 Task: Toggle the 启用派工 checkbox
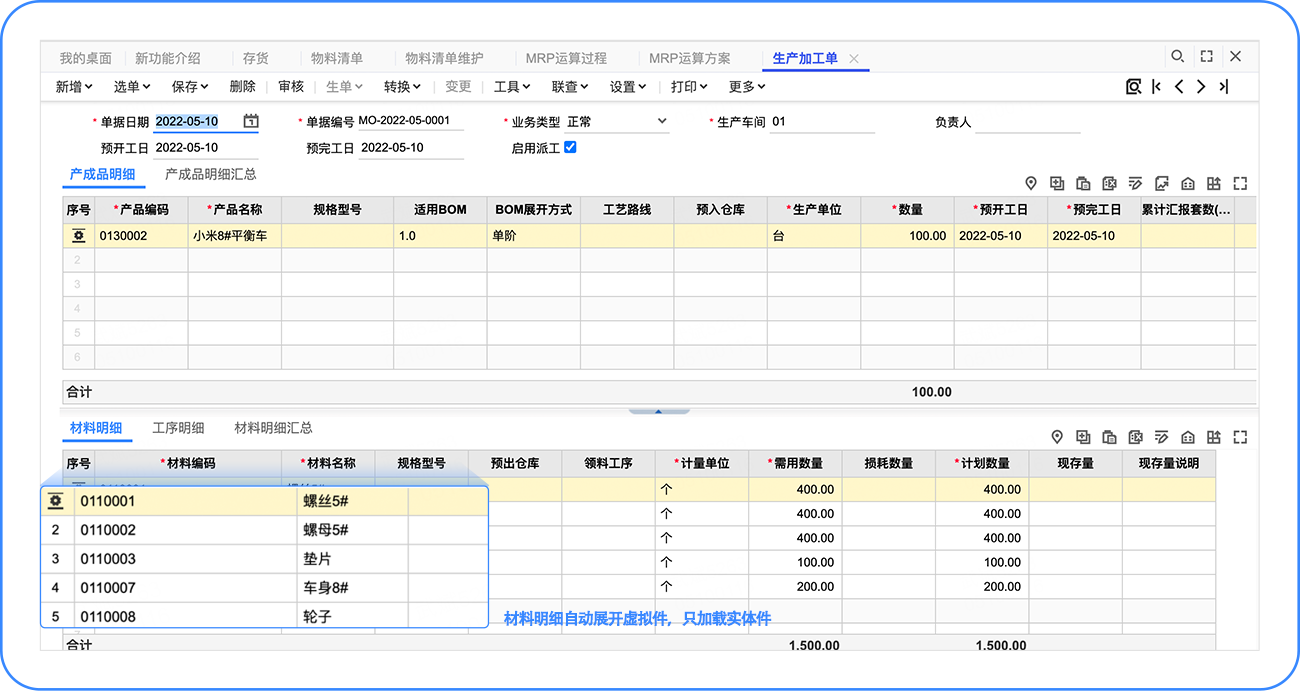tap(570, 147)
